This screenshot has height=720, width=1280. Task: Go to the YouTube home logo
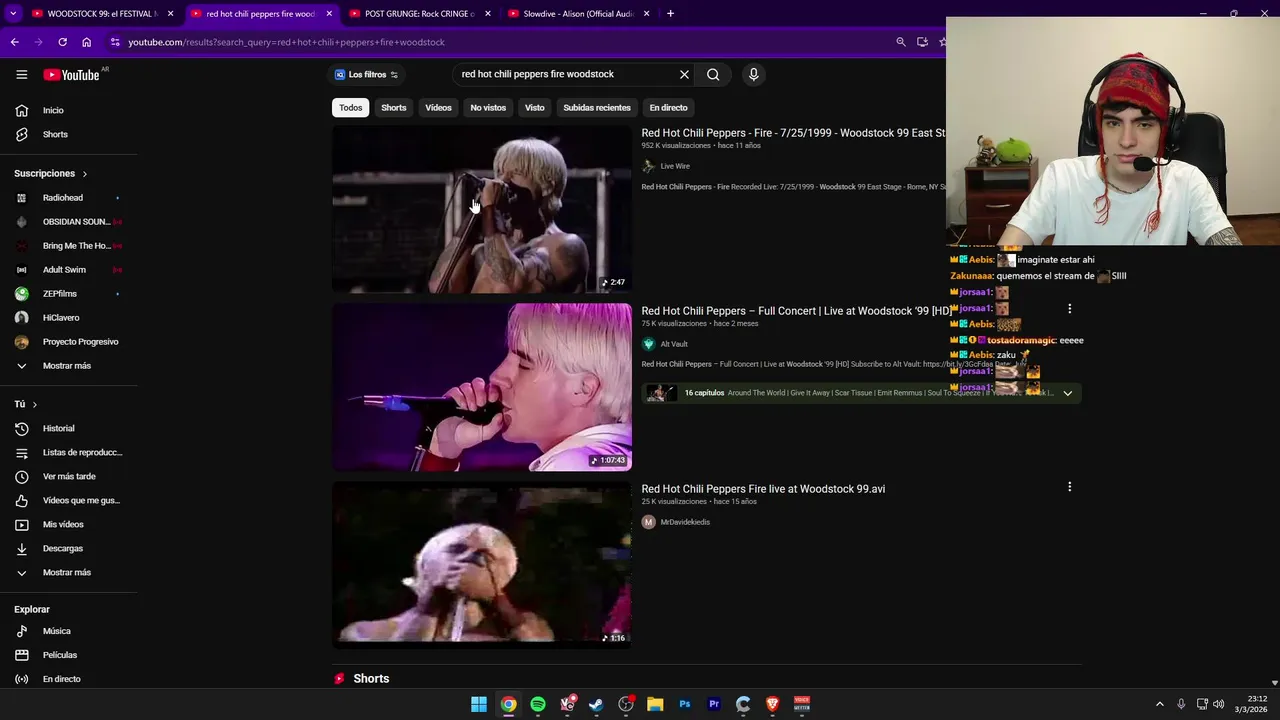(x=71, y=74)
